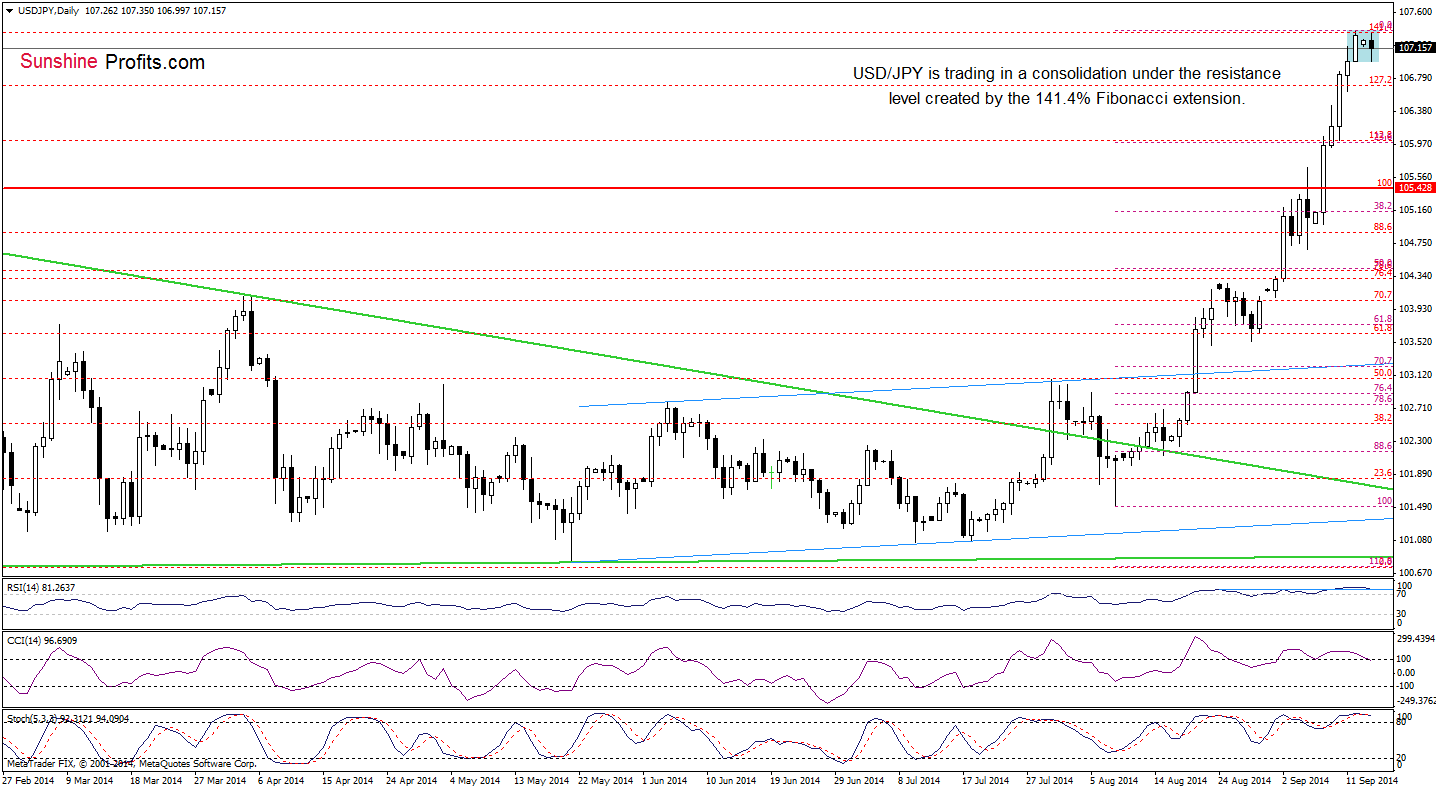The height and width of the screenshot is (789, 1436).
Task: Click the 101.490 price axis label
Action: (x=1414, y=506)
